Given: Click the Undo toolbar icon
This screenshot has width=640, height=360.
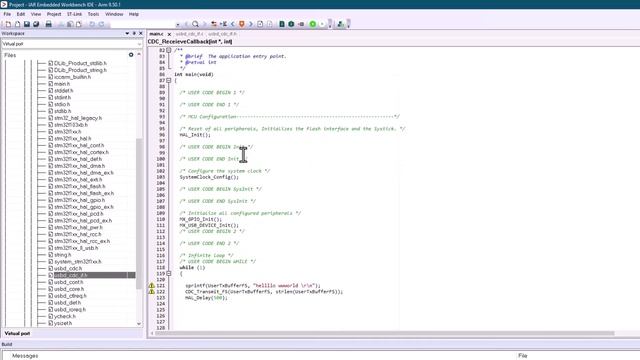Looking at the screenshot, I should [92, 24].
